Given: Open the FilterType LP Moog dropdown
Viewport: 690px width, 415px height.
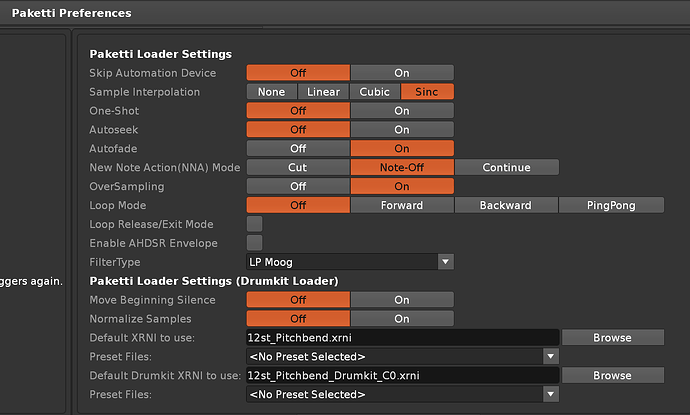Looking at the screenshot, I should pos(350,262).
